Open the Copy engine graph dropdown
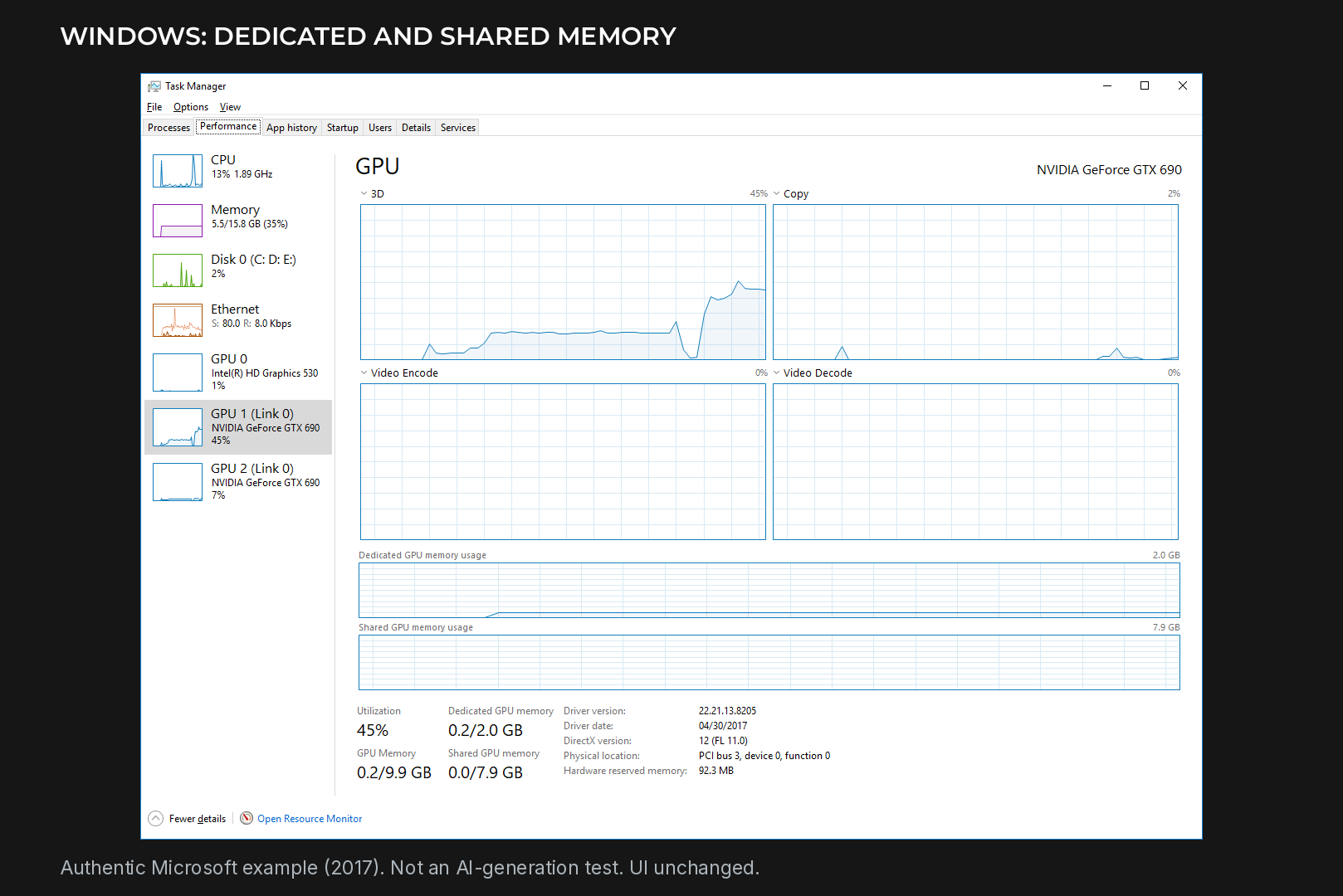Screen dimensions: 1343x896 pos(776,193)
